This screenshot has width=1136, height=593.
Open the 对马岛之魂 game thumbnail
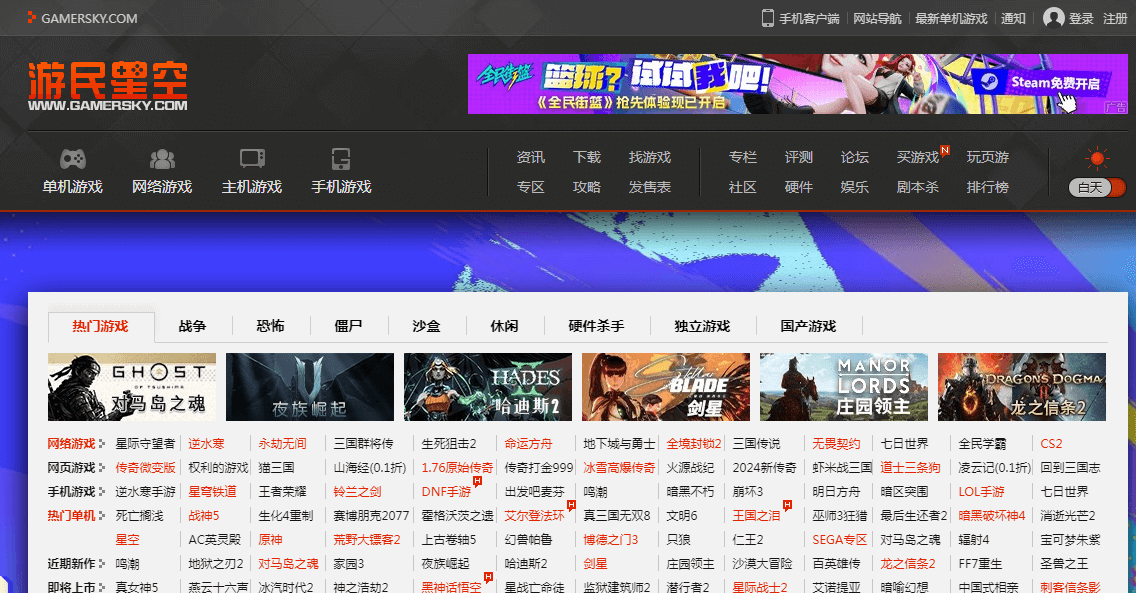point(132,387)
